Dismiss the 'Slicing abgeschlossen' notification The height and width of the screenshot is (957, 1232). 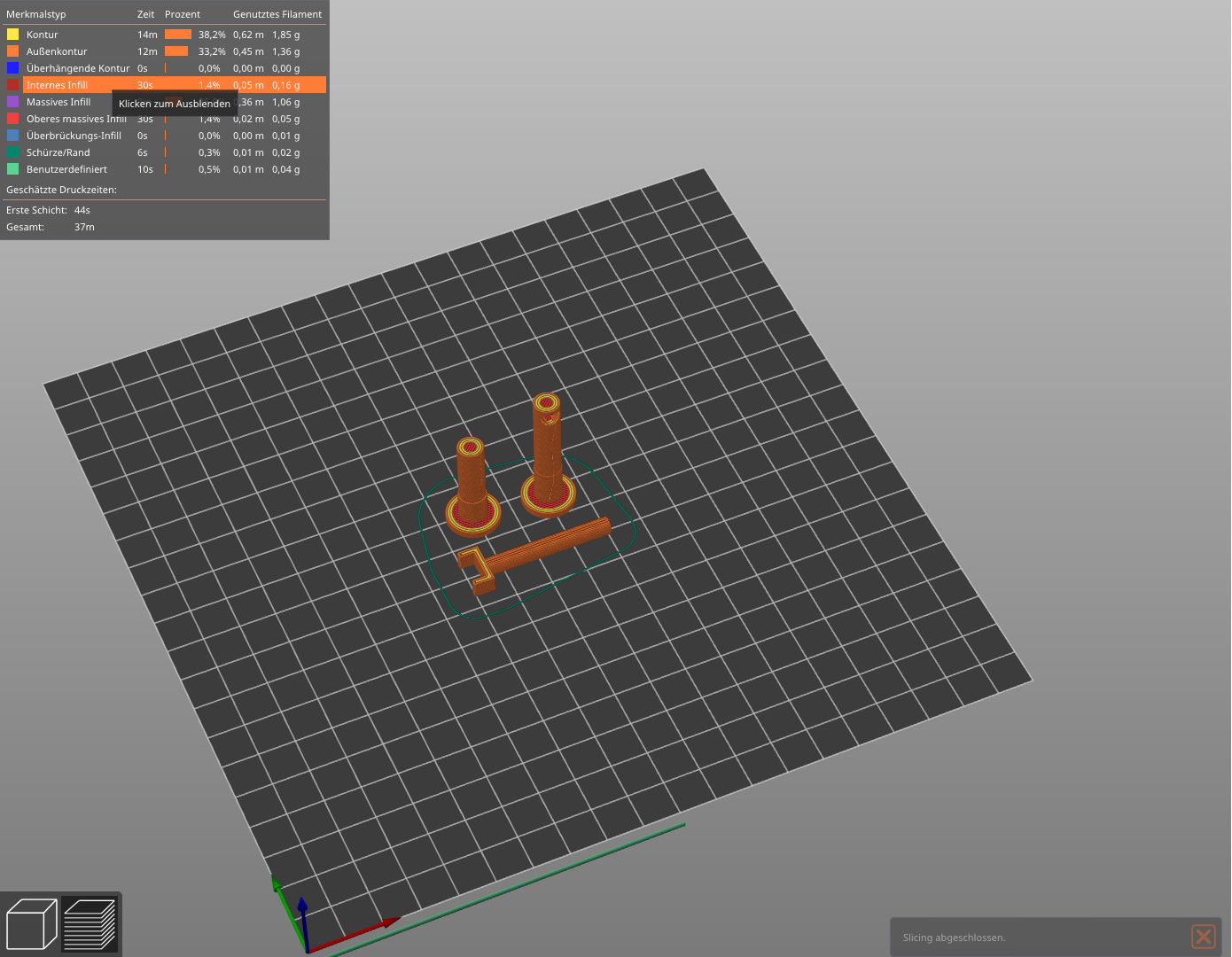pyautogui.click(x=1203, y=937)
